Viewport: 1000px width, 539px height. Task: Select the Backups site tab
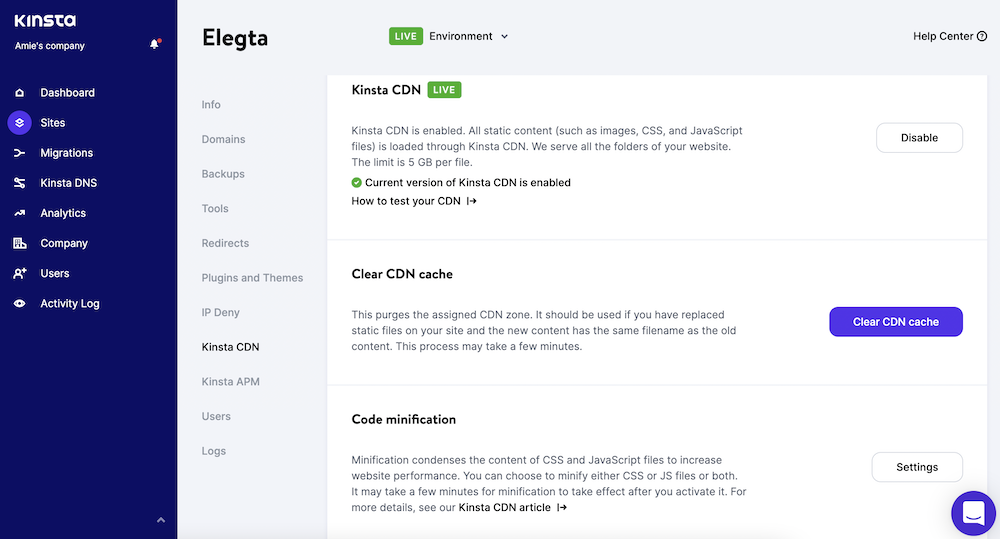pos(223,174)
